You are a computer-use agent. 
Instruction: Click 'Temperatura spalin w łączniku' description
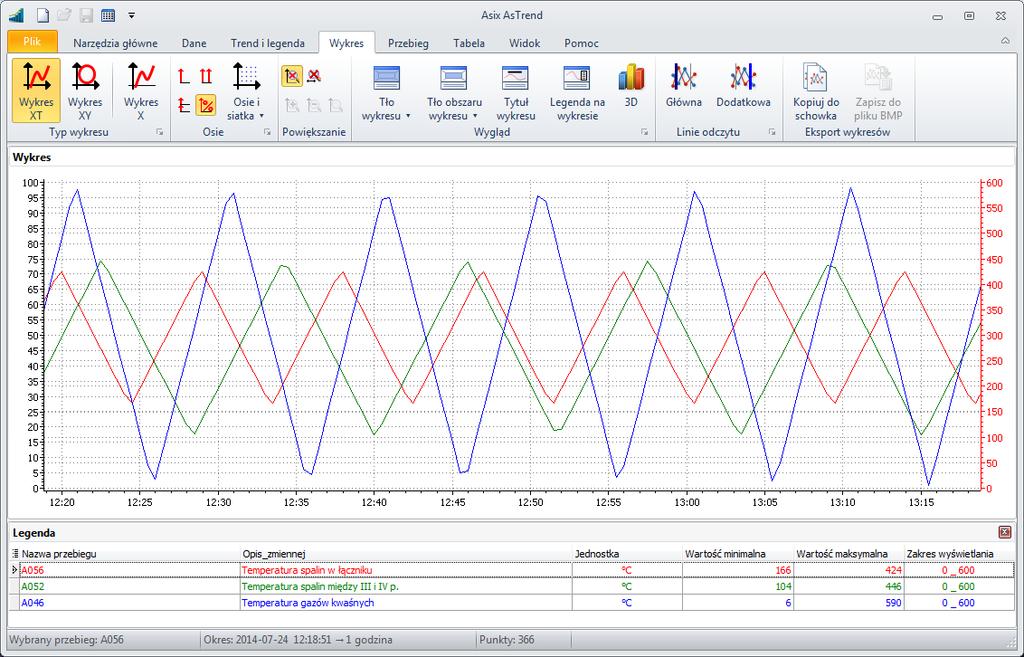point(307,570)
